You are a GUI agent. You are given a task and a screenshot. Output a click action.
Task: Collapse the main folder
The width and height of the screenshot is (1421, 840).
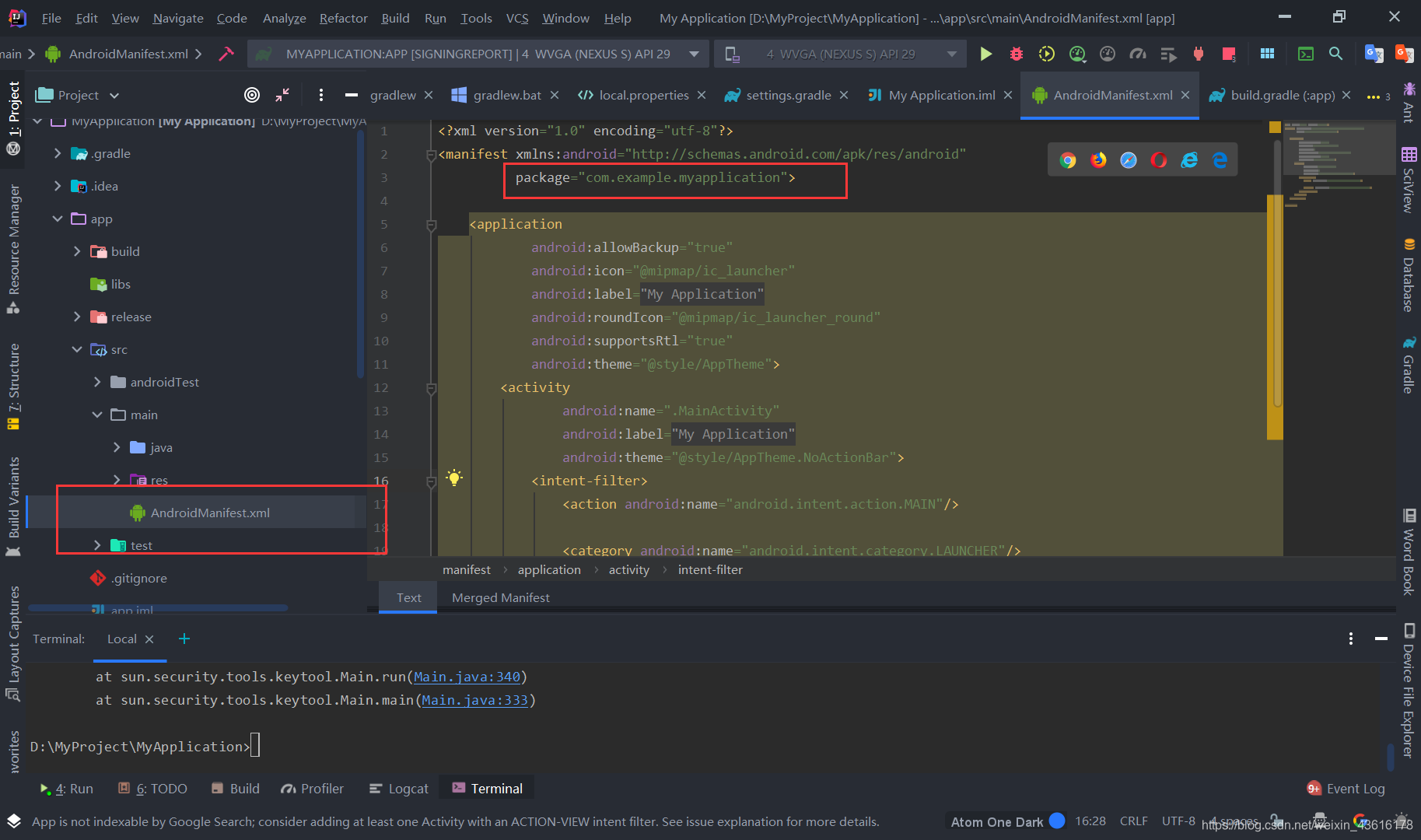pyautogui.click(x=96, y=415)
